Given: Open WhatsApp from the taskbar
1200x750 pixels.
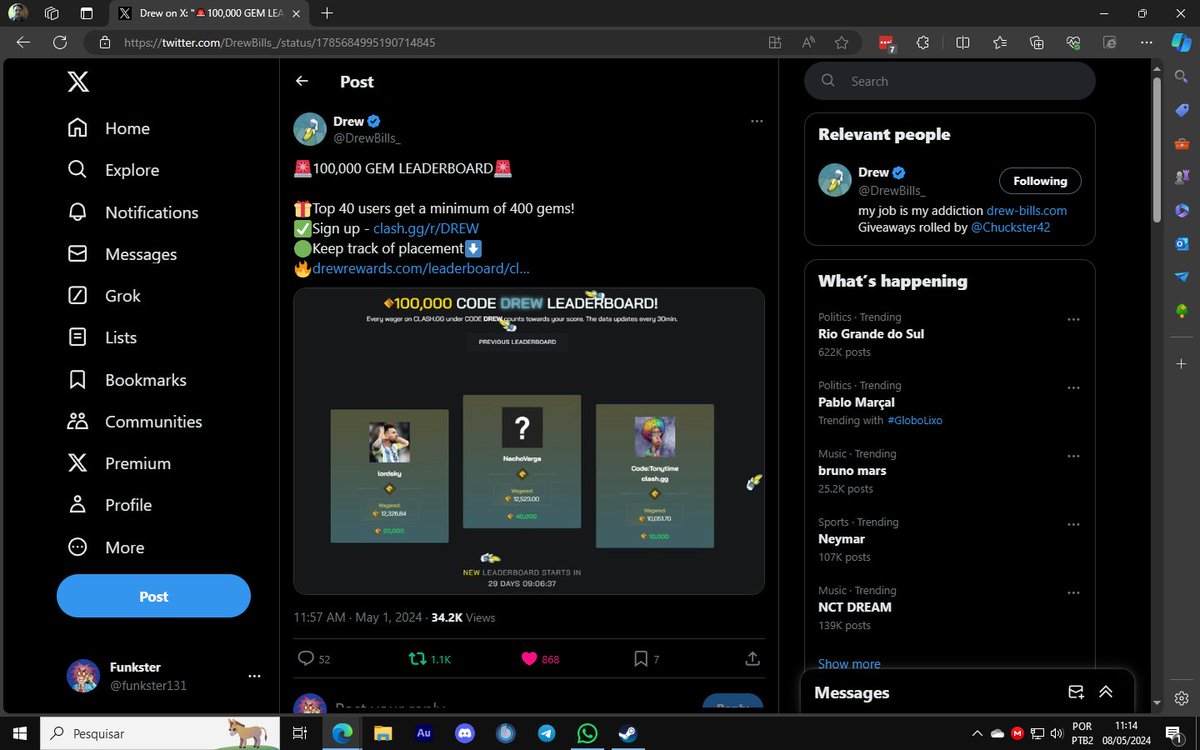Looking at the screenshot, I should click(x=587, y=733).
